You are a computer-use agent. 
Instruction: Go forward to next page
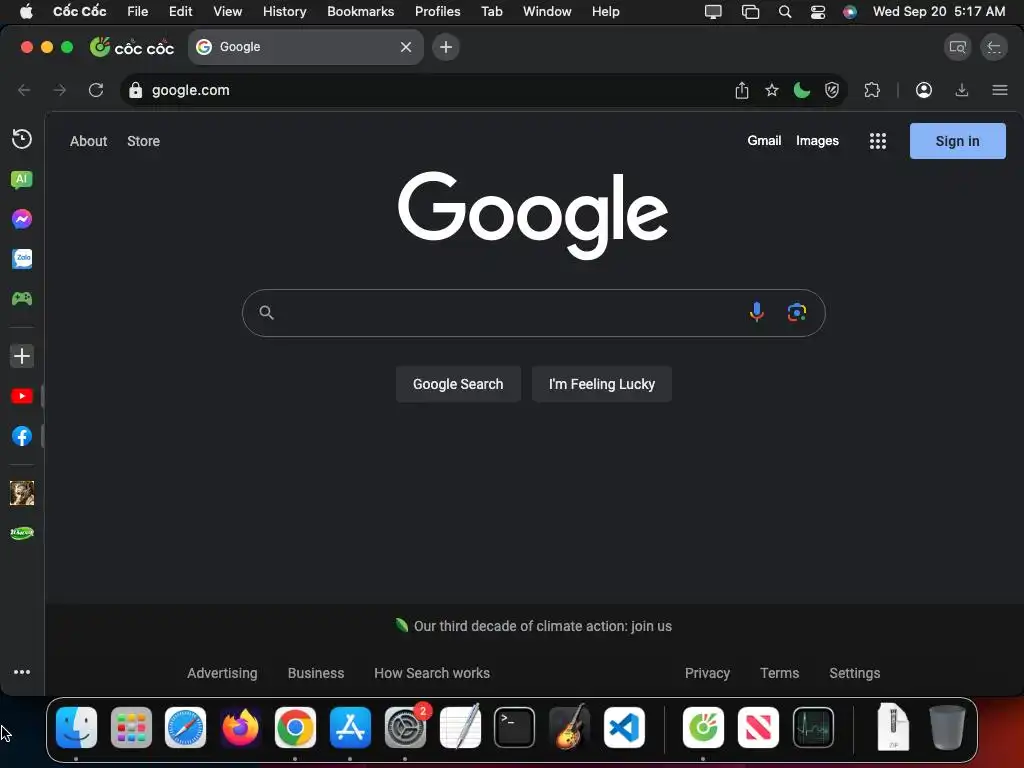point(59,90)
